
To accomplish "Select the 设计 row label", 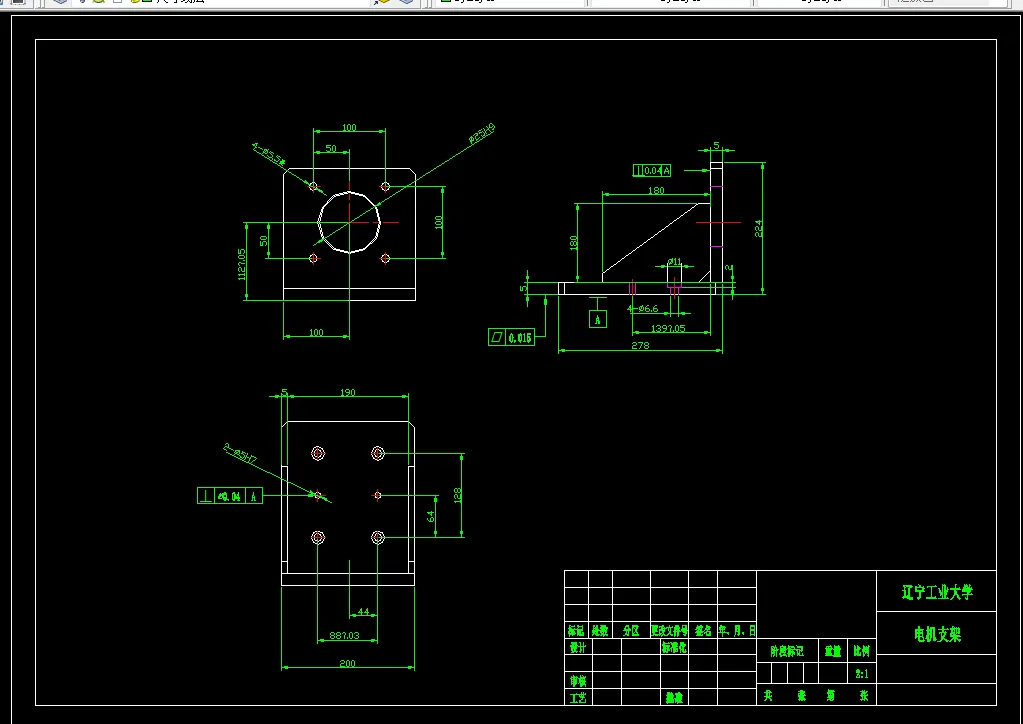I will click(x=578, y=648).
